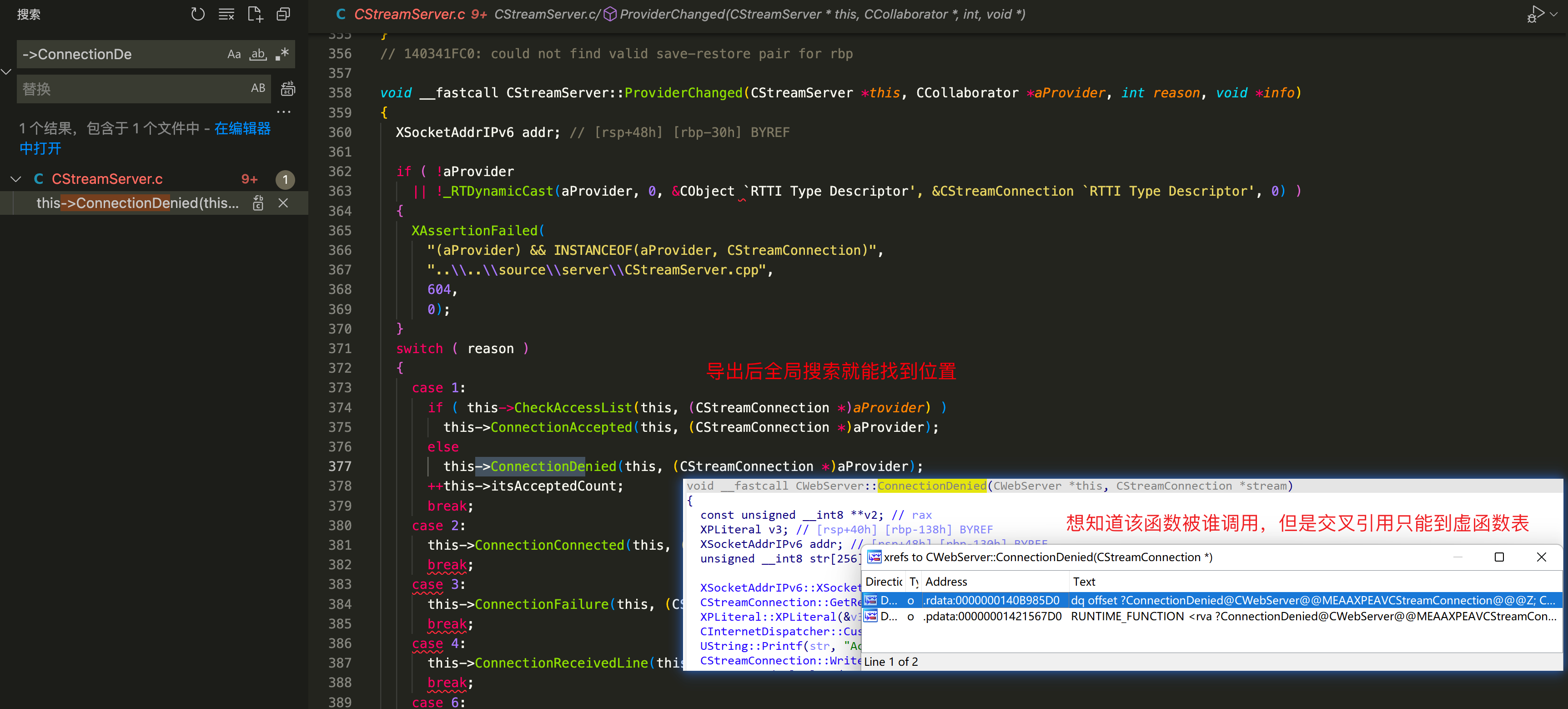This screenshot has height=709, width=1568.
Task: Click the result count badge 1
Action: click(285, 180)
